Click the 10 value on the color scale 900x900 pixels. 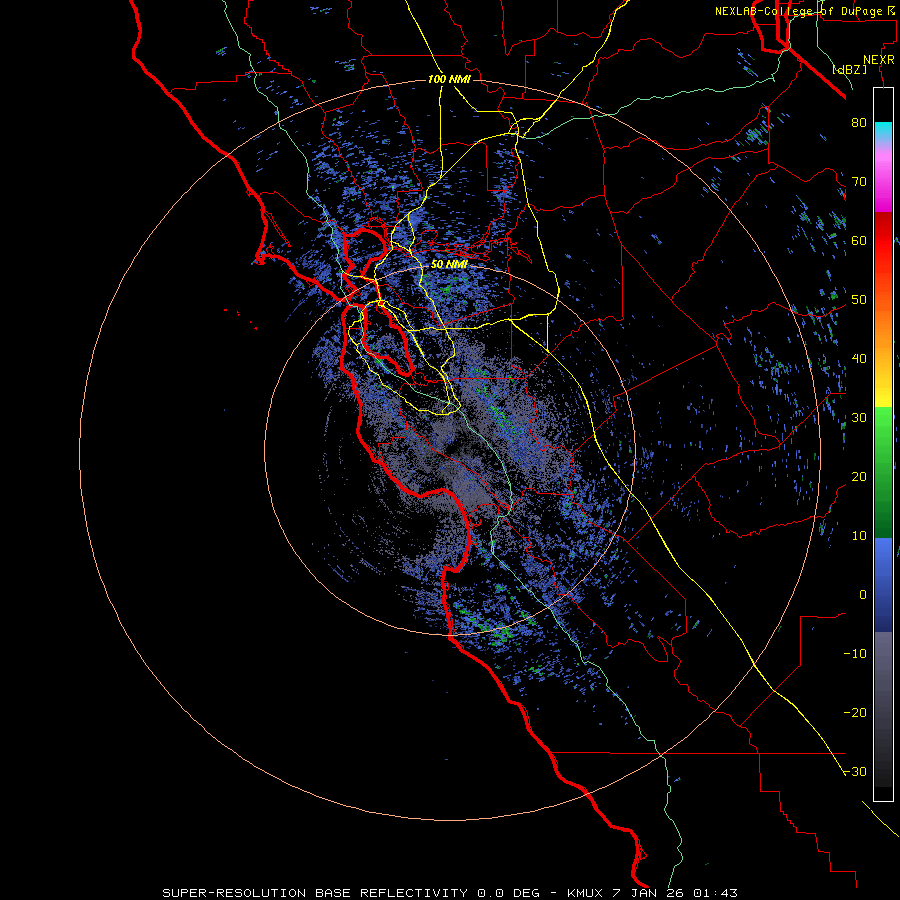pos(859,536)
